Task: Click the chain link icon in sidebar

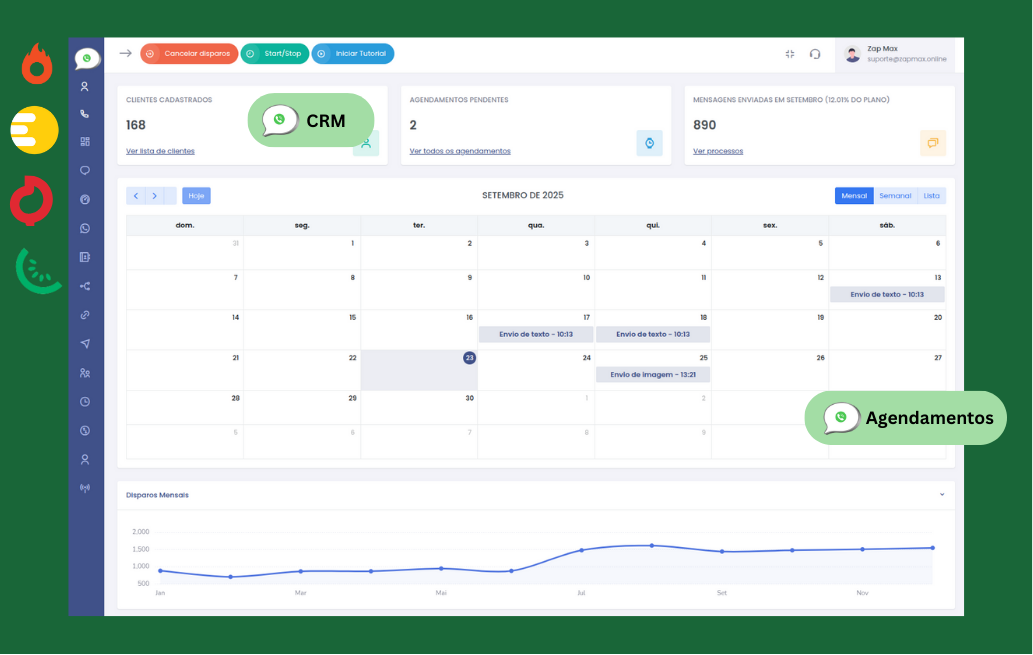Action: tap(85, 315)
